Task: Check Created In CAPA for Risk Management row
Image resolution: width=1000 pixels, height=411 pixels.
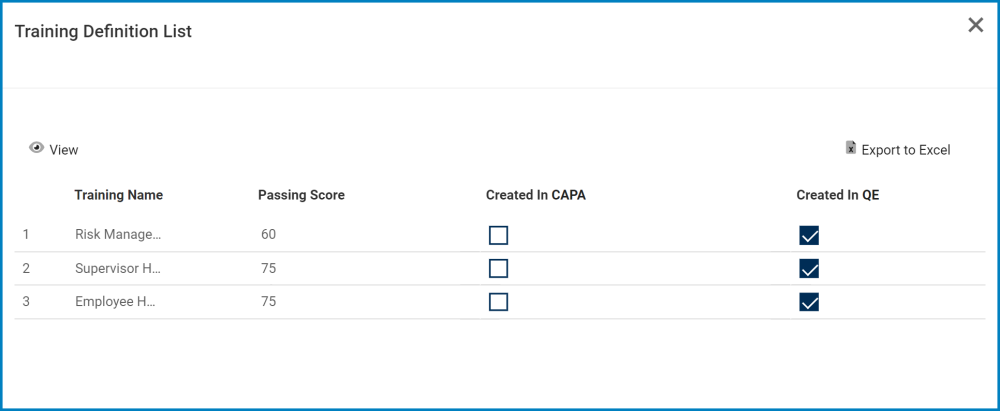Action: point(498,235)
